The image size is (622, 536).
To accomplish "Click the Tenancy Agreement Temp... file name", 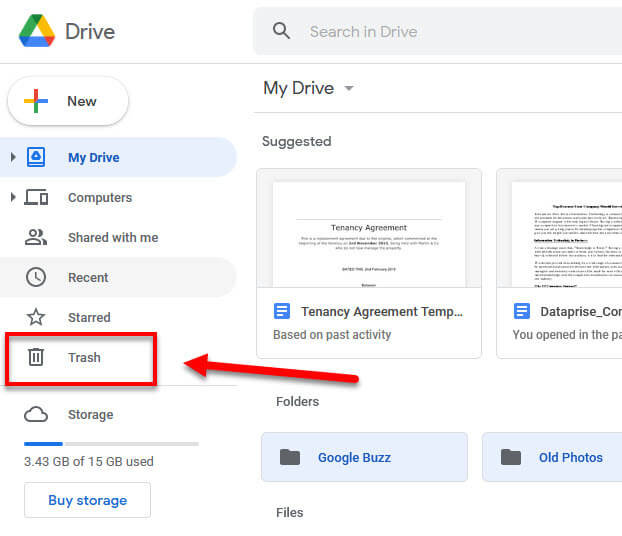I will (382, 312).
